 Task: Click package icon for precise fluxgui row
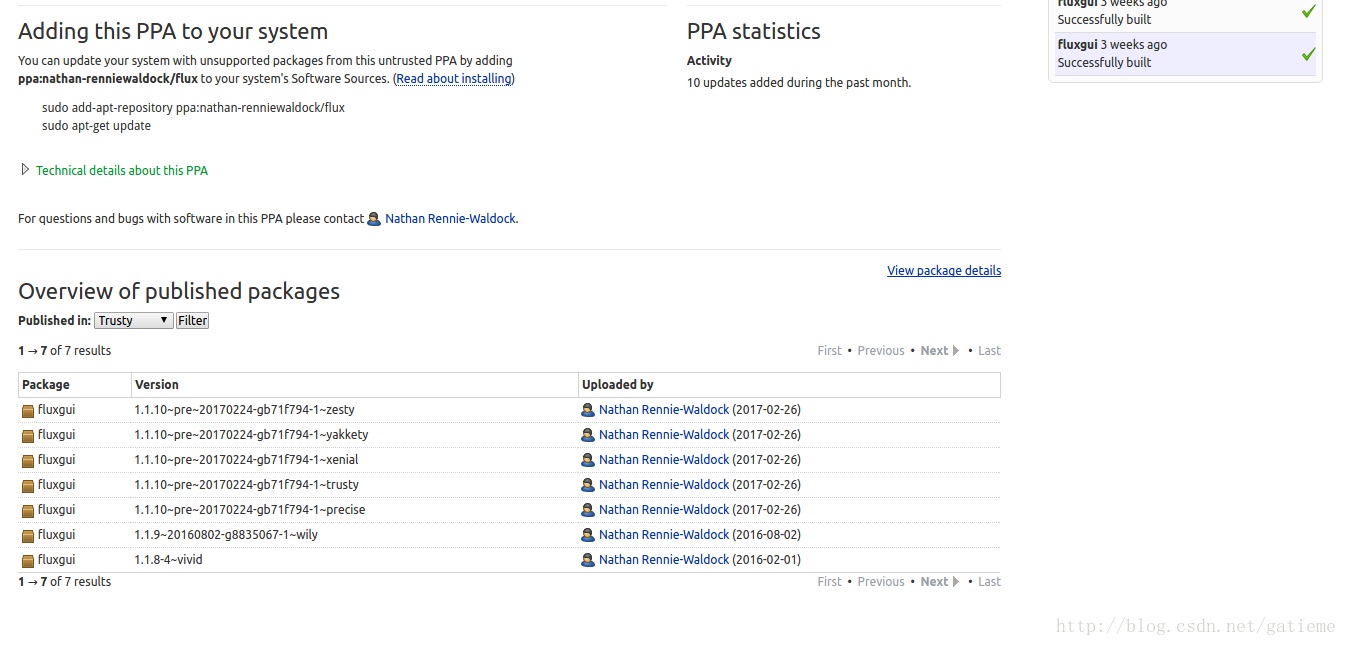click(x=28, y=511)
